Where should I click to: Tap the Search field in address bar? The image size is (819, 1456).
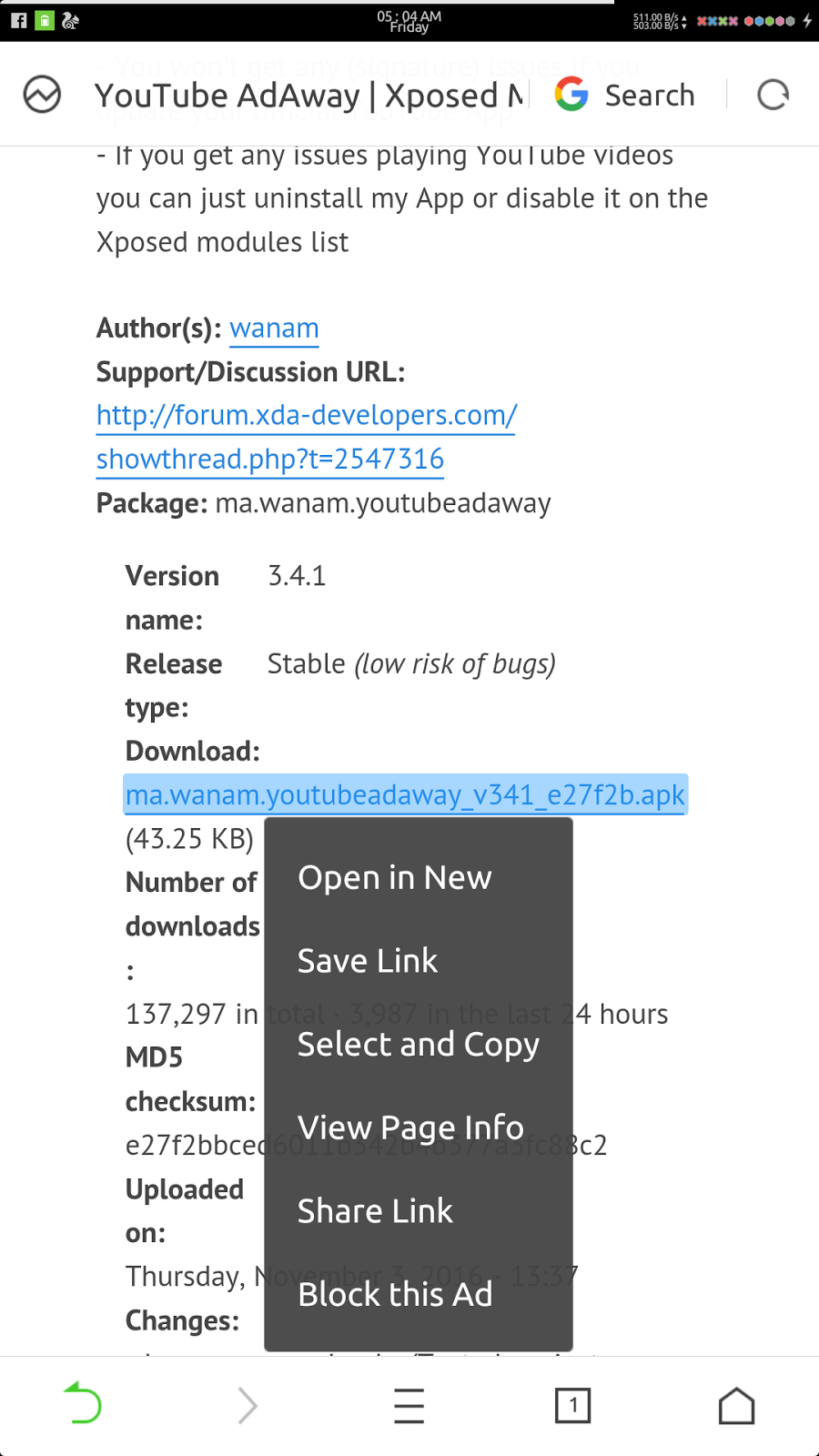point(650,95)
